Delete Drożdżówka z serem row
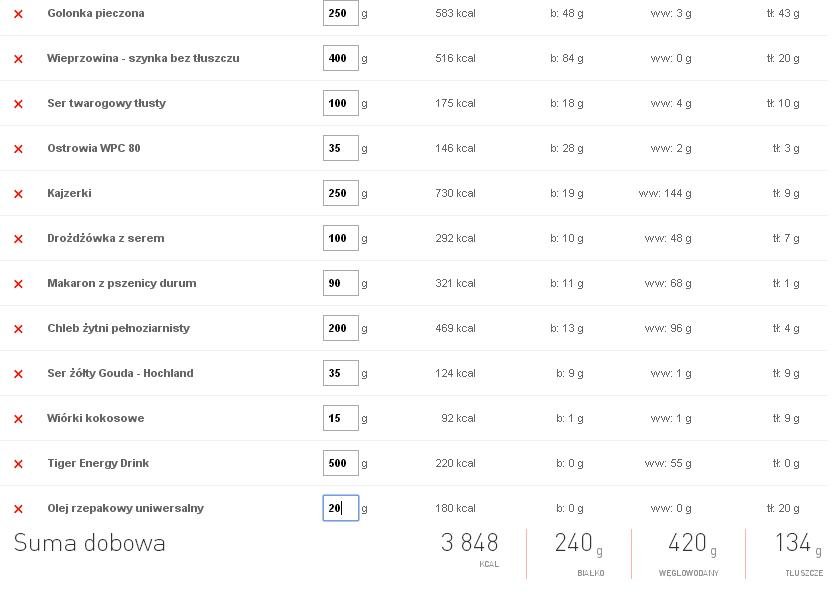Screen dimensions: 839x602 (18, 239)
